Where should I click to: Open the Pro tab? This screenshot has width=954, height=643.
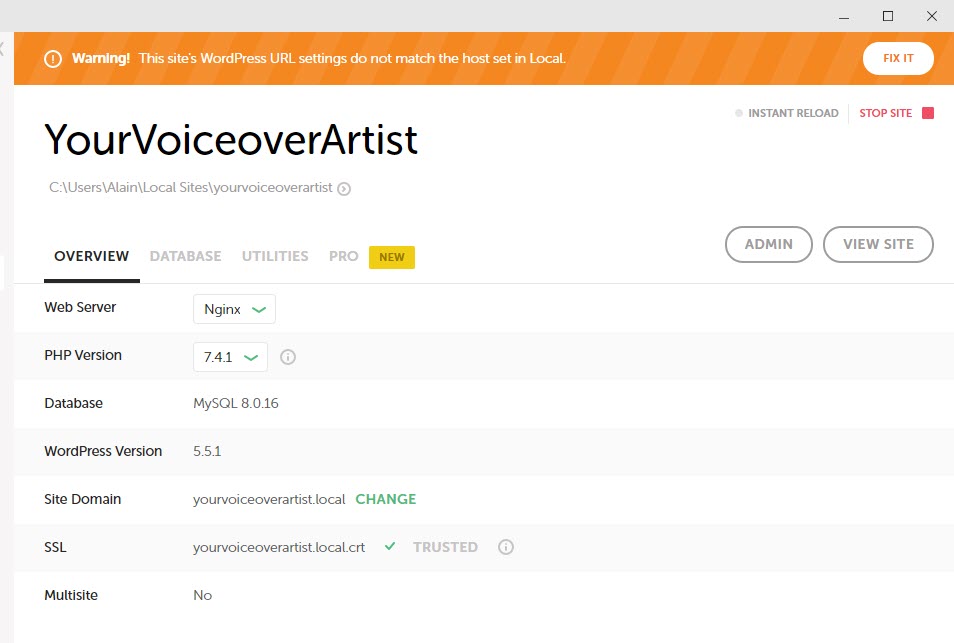click(x=344, y=256)
